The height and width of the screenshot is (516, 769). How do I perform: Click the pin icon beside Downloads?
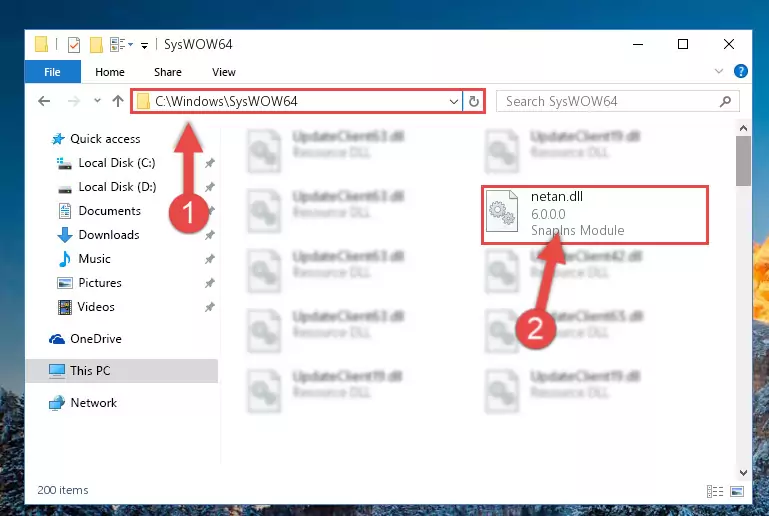pos(209,235)
